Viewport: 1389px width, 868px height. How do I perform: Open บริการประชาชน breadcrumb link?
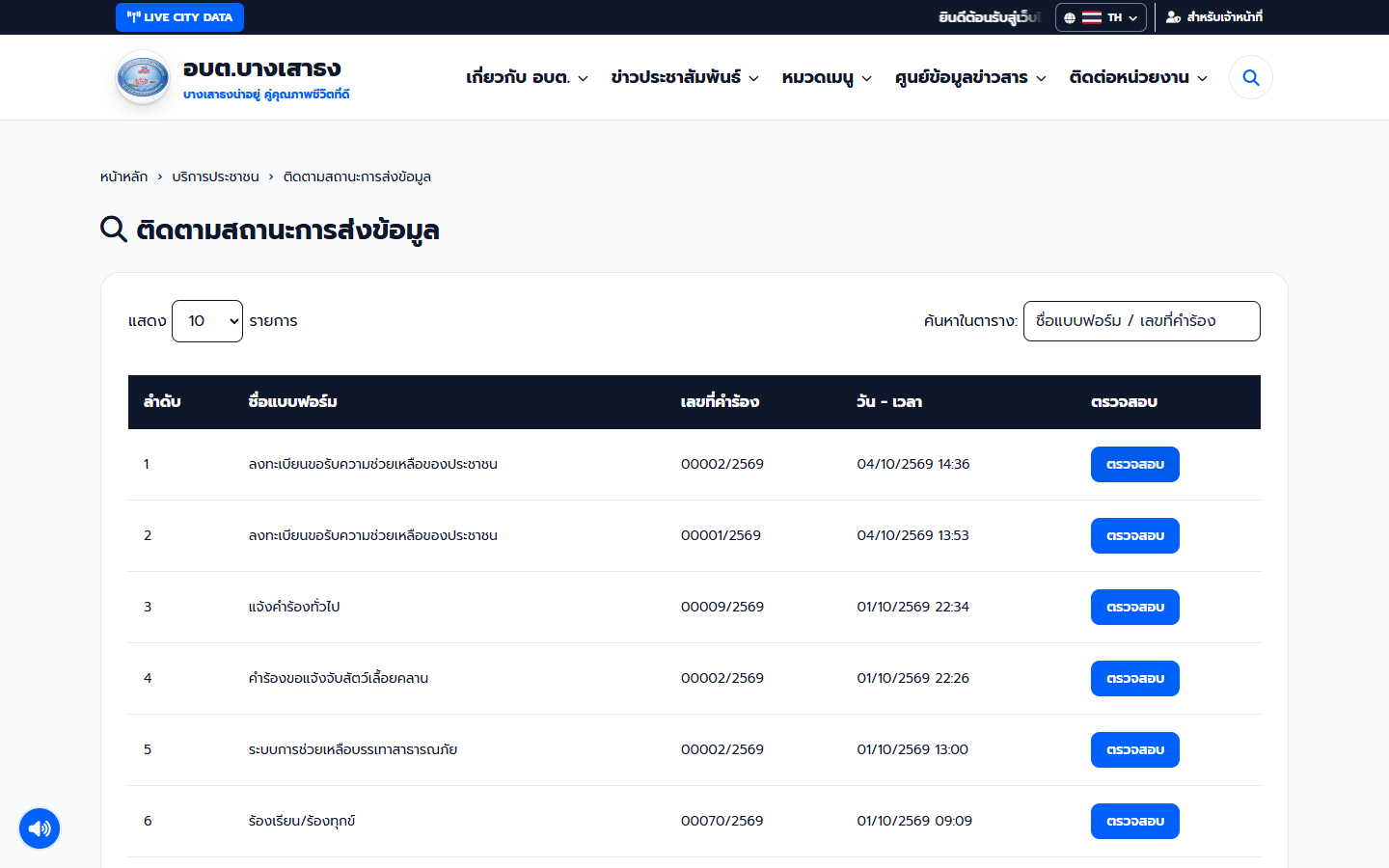point(215,176)
